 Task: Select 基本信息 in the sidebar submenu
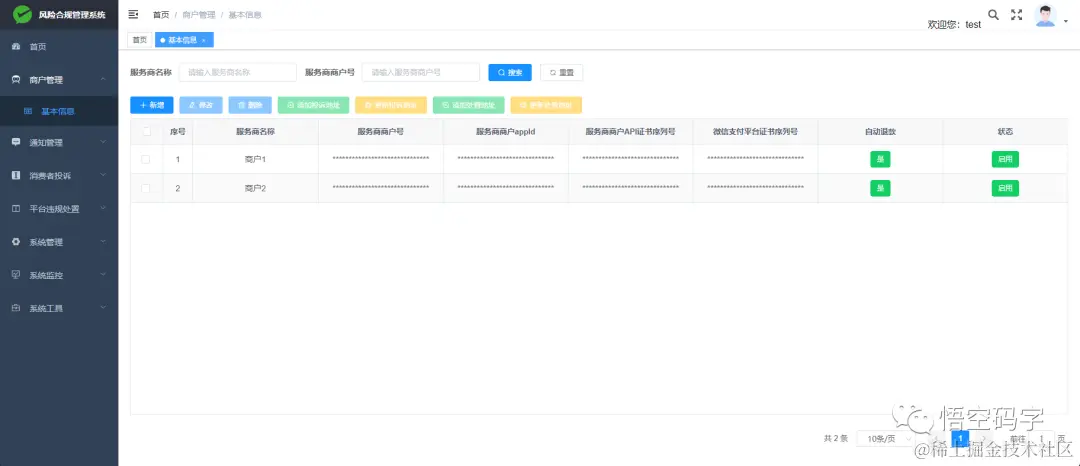point(59,111)
